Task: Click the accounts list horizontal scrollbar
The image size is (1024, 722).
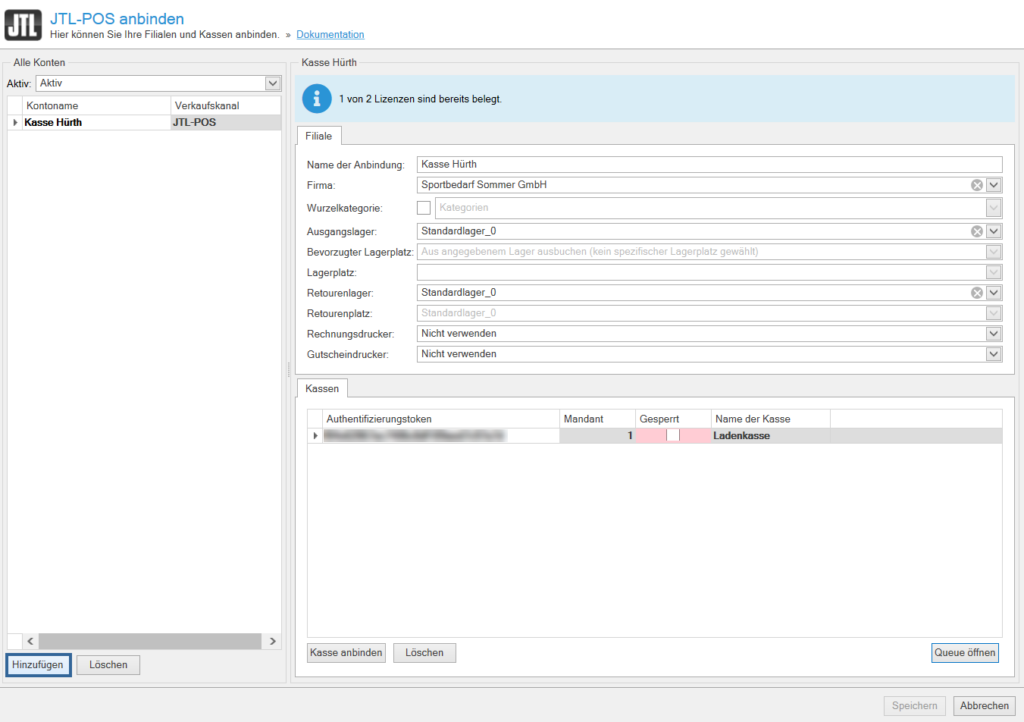Action: [145, 641]
